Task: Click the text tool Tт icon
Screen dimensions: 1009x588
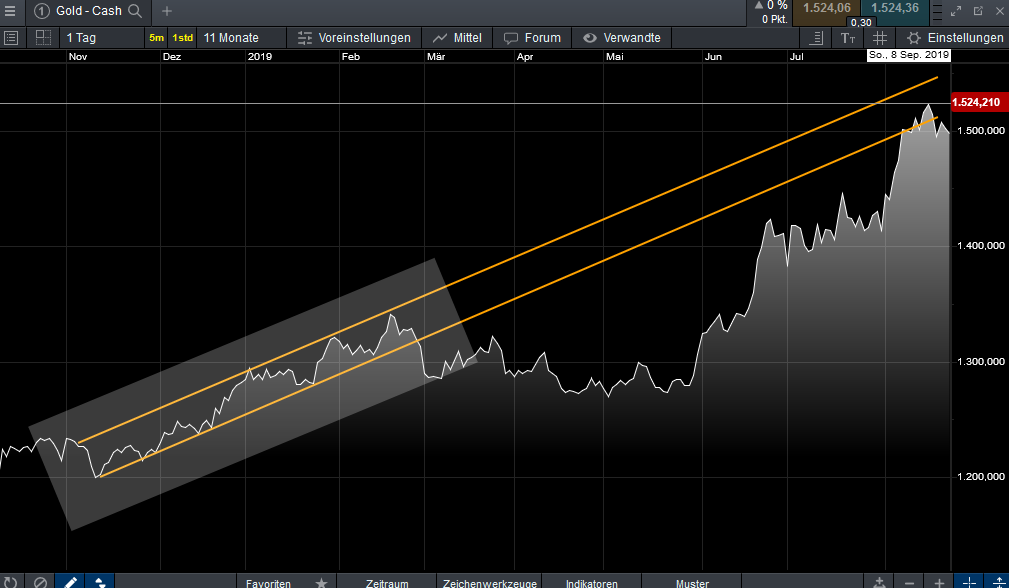Action: [x=848, y=38]
